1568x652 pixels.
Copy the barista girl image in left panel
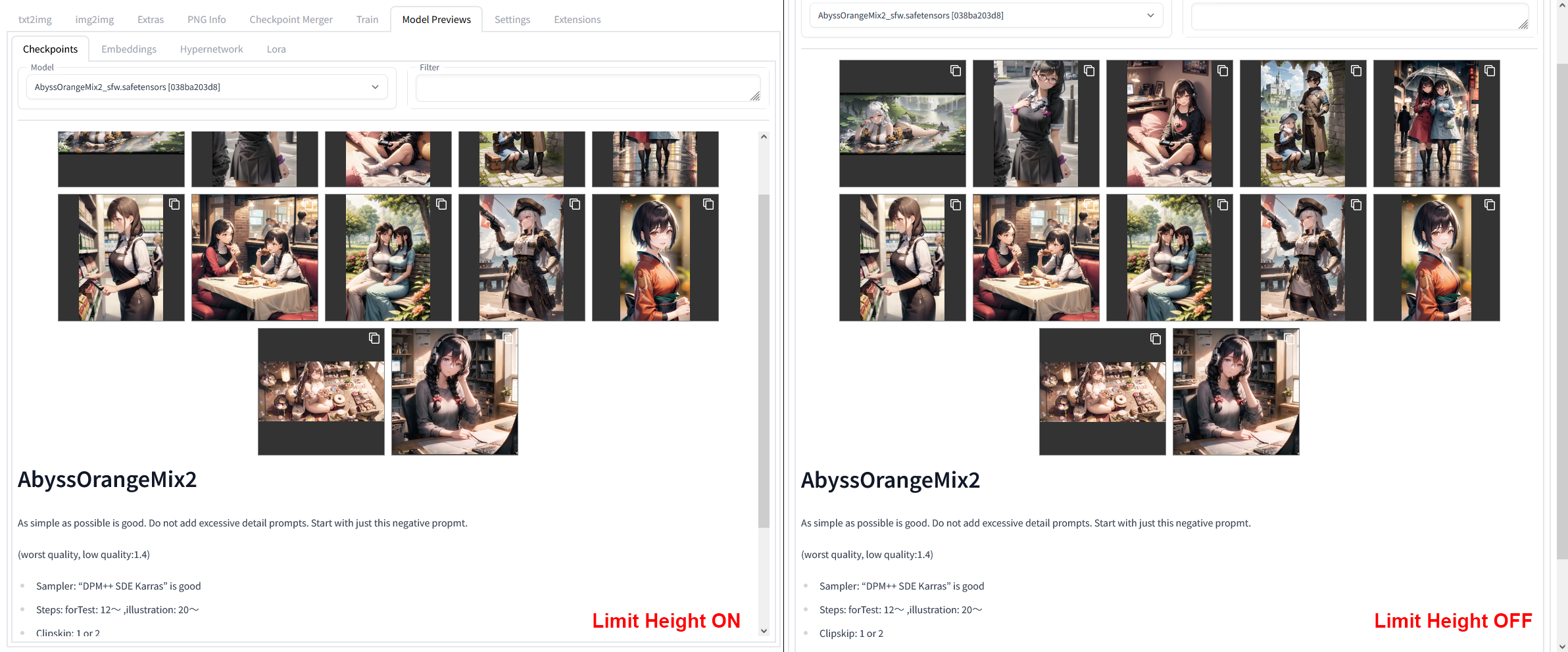click(x=174, y=204)
